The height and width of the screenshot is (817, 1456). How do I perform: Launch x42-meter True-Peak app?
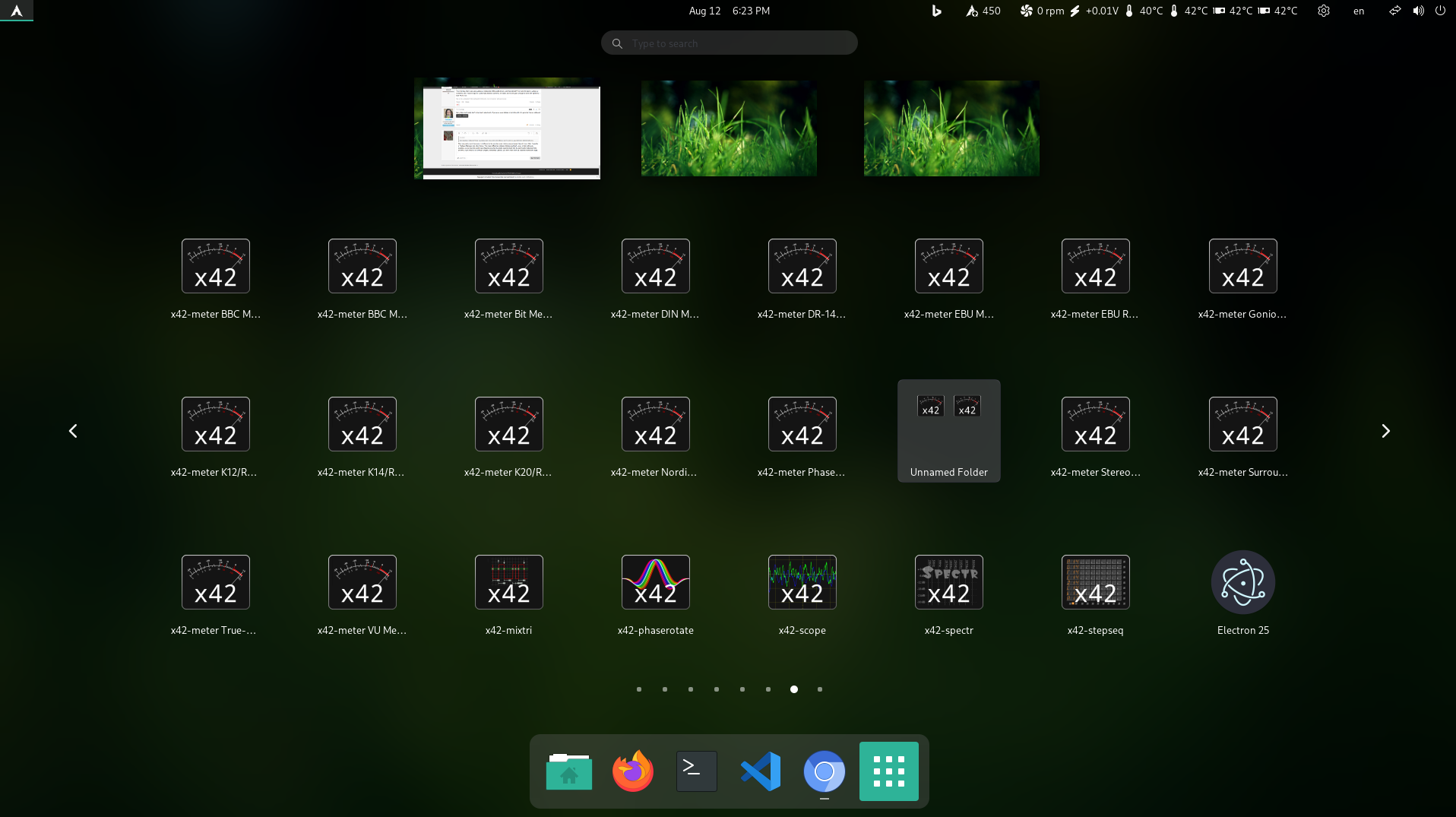215,594
